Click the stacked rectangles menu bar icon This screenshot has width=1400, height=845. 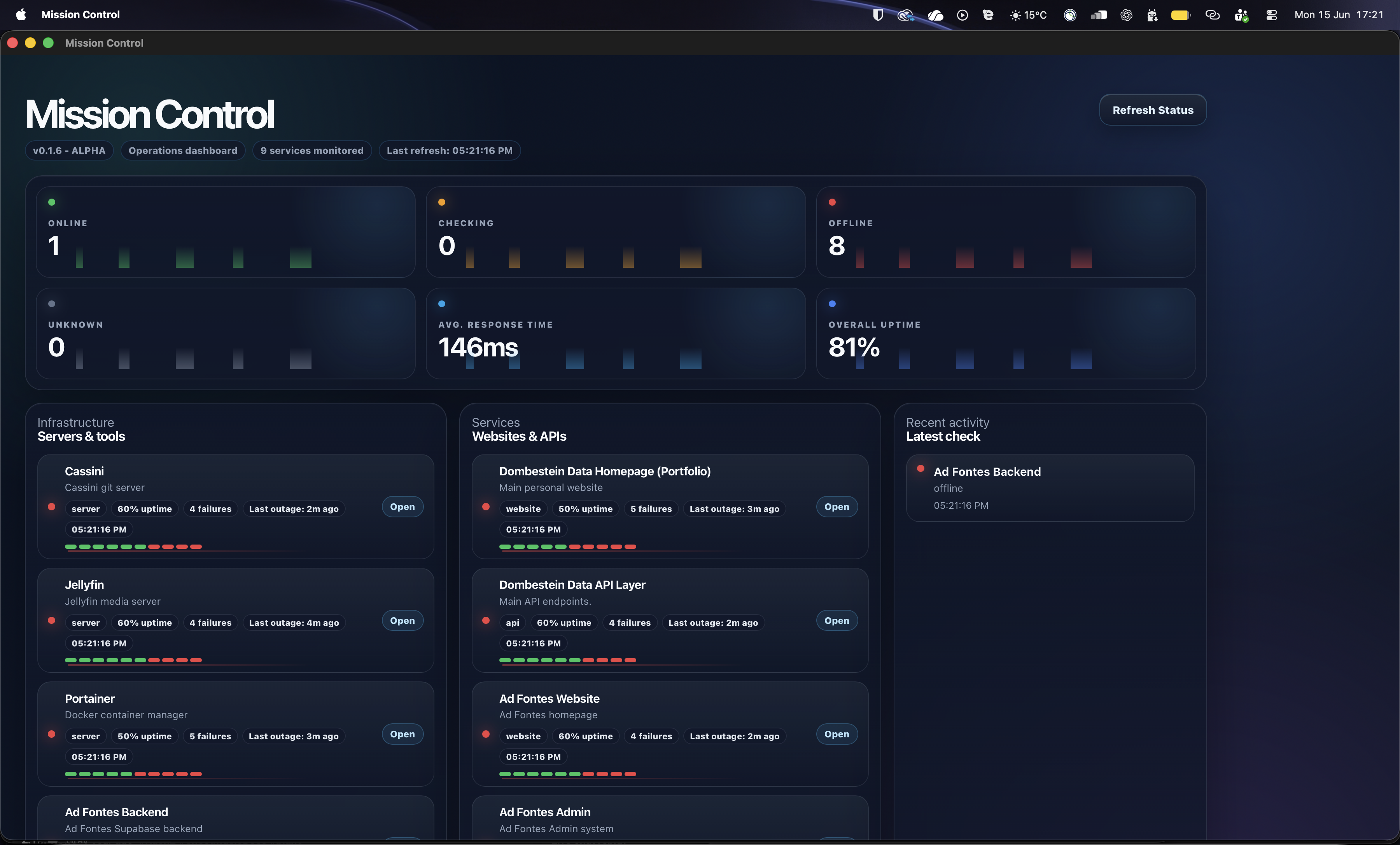coord(1099,15)
